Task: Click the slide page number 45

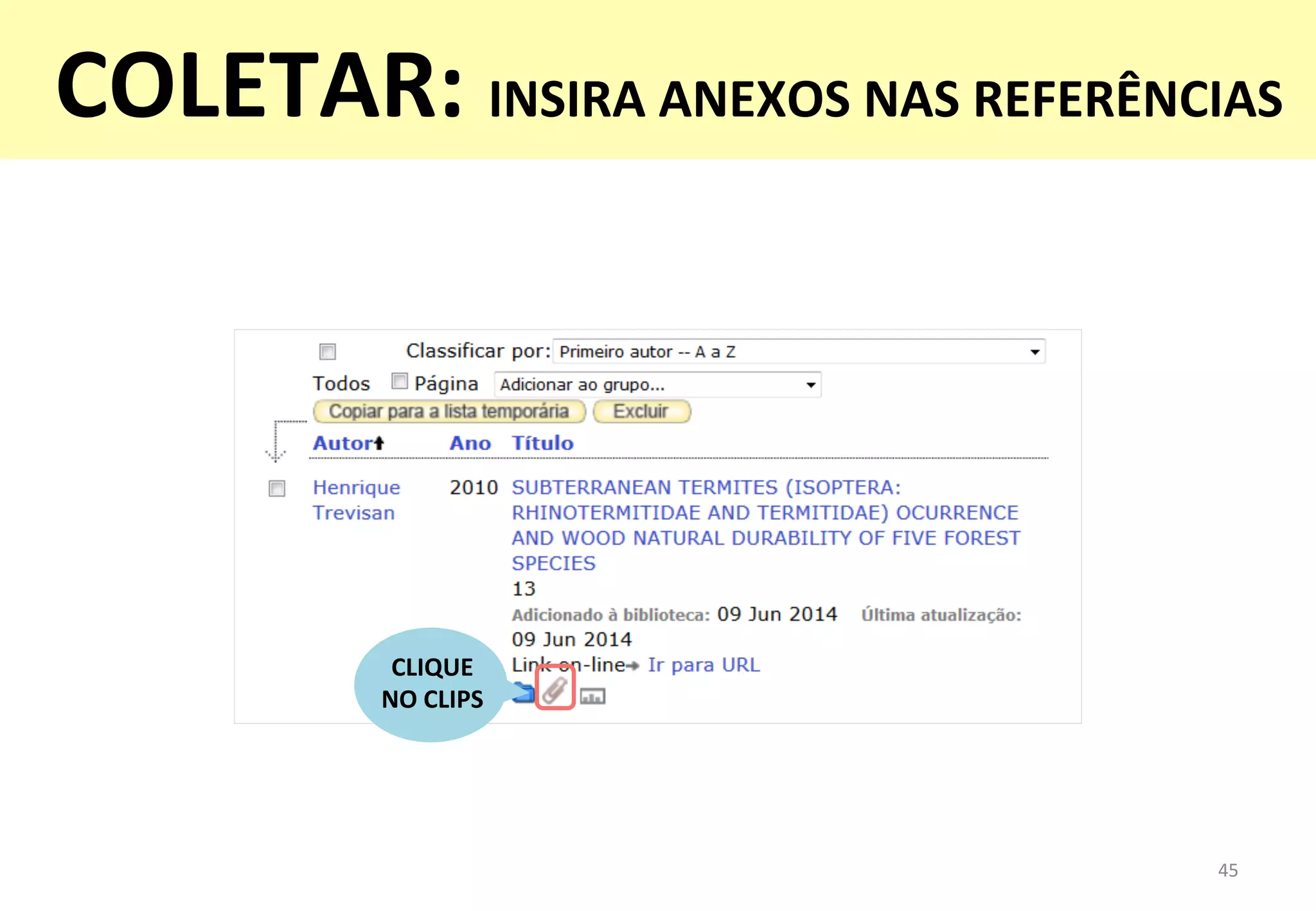Action: (x=1228, y=870)
